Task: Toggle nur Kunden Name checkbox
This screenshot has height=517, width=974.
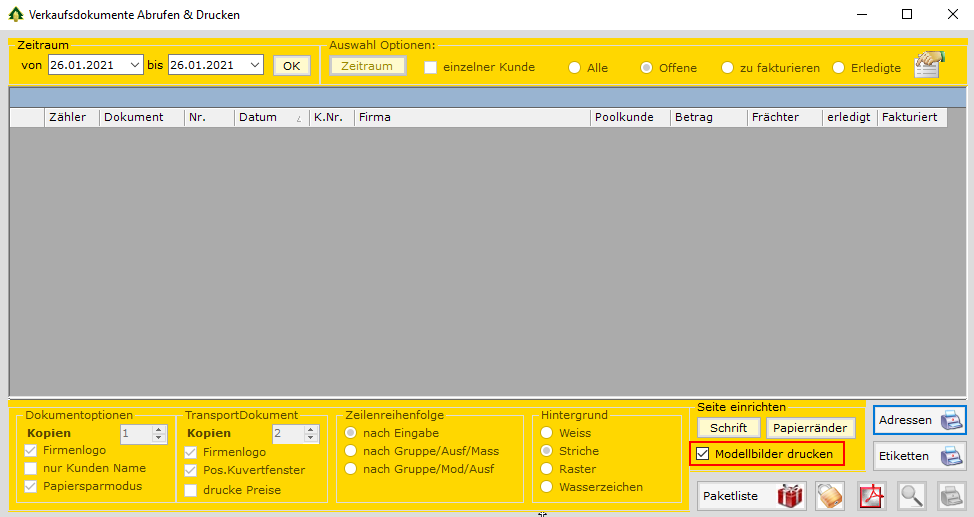Action: [30, 468]
